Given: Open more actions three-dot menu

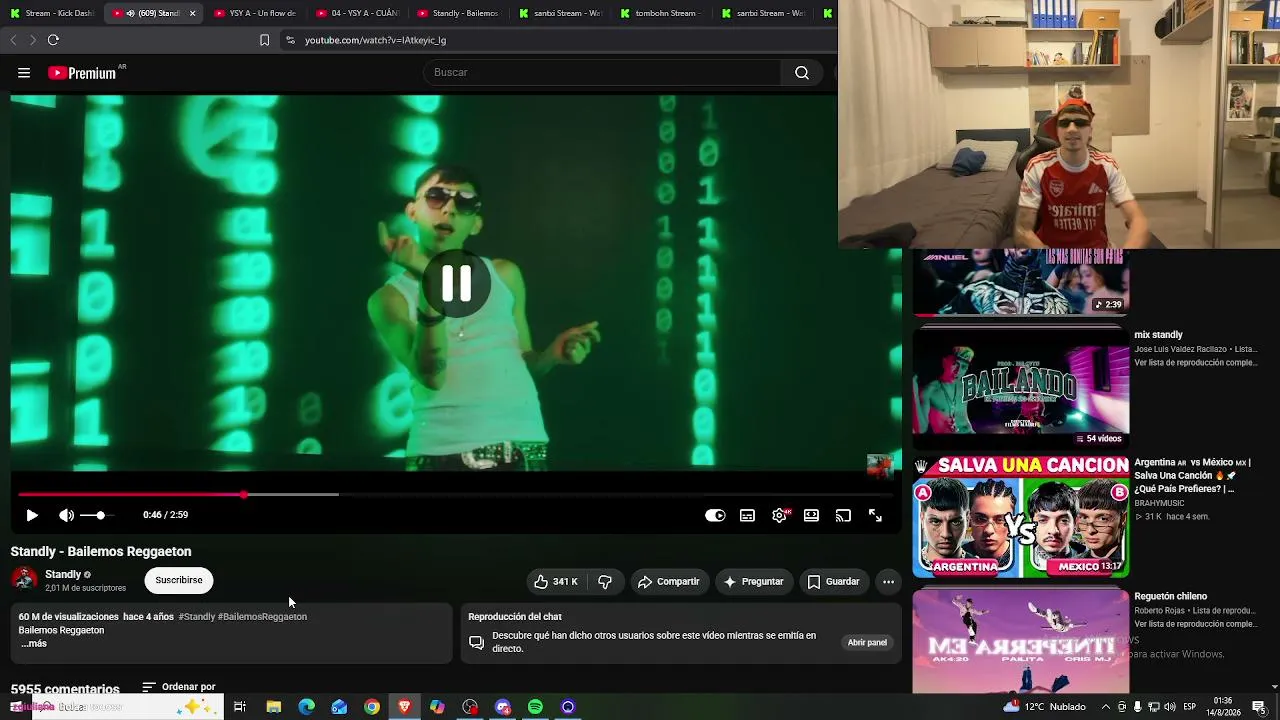Looking at the screenshot, I should click(888, 581).
